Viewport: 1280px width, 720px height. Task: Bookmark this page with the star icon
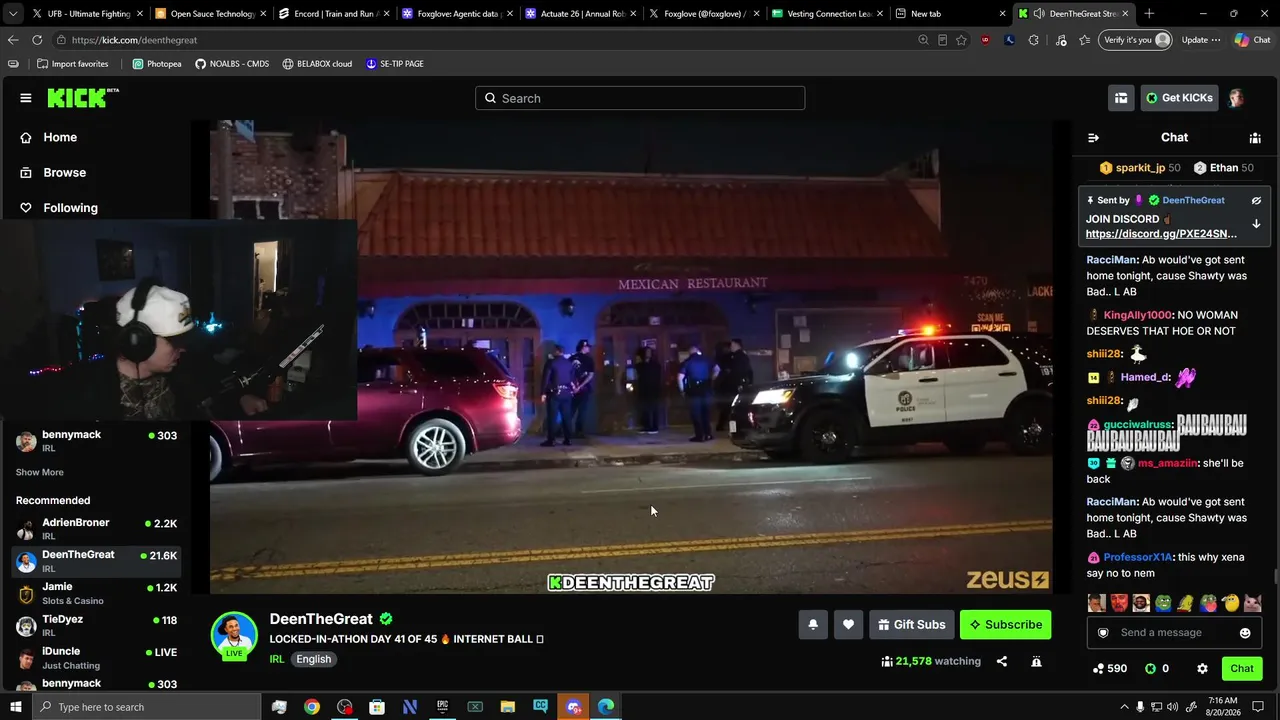coord(961,40)
